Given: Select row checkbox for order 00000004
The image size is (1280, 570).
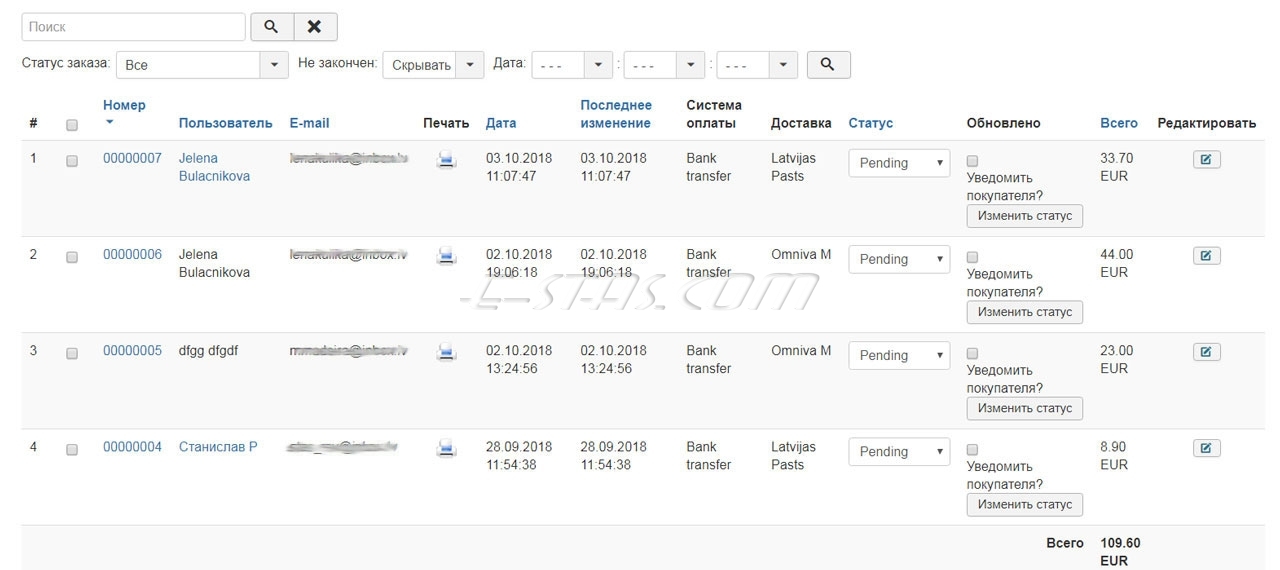Looking at the screenshot, I should [x=72, y=449].
